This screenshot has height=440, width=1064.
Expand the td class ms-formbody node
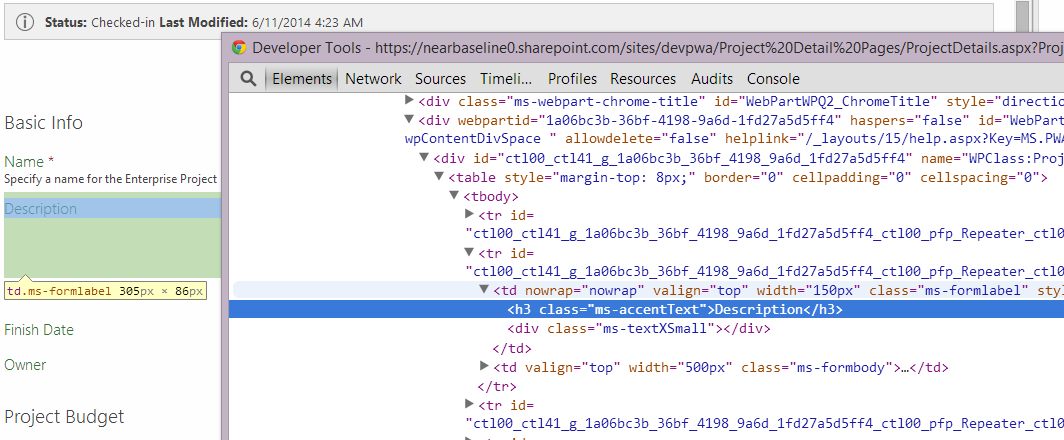coord(483,366)
